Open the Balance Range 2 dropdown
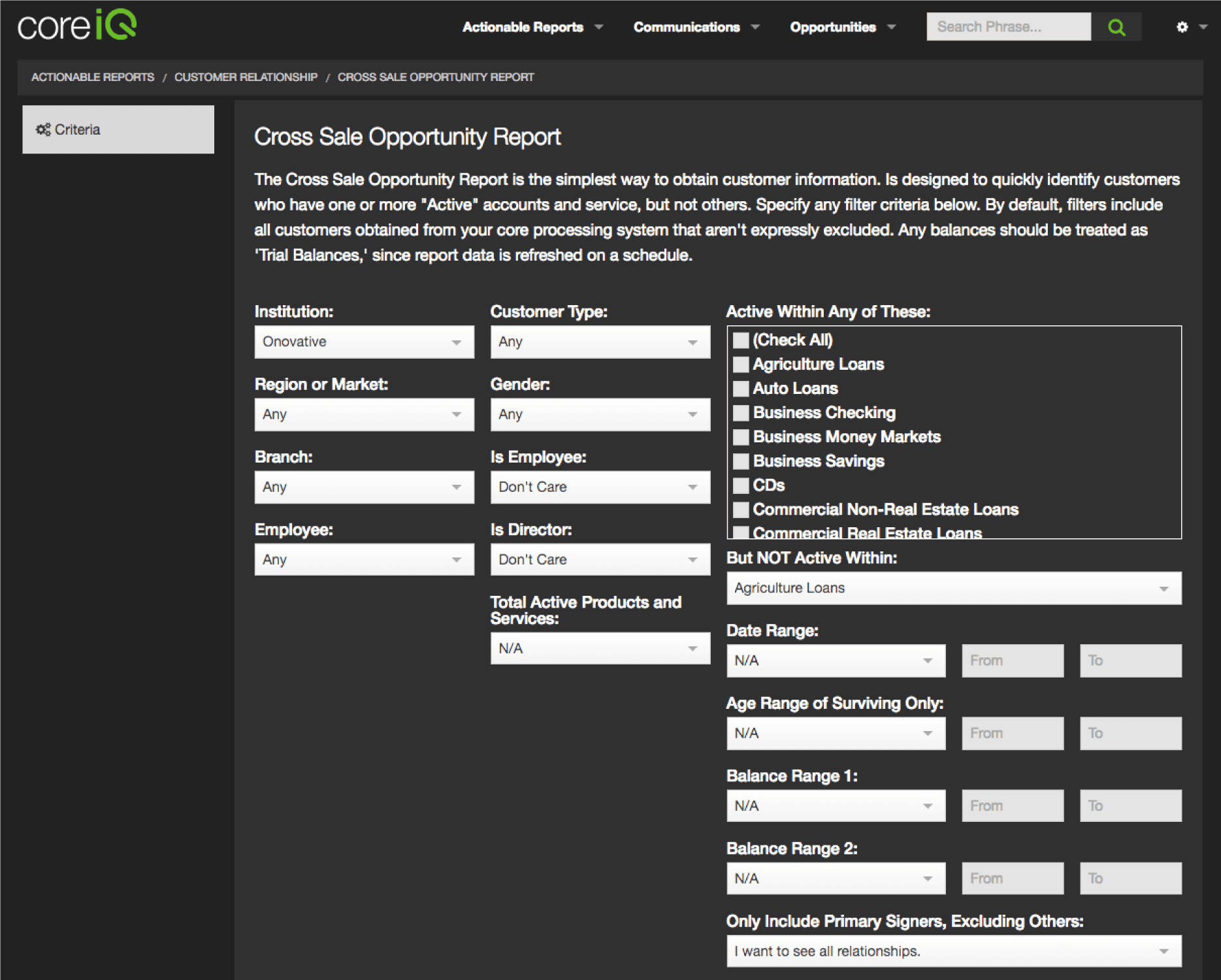The width and height of the screenshot is (1221, 980). click(836, 878)
